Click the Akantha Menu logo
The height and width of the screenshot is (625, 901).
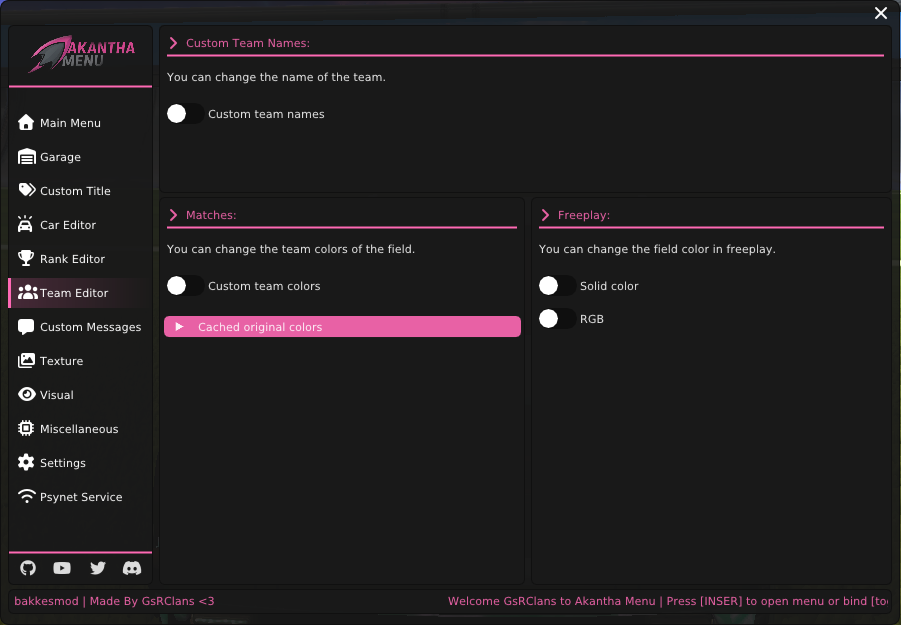point(81,55)
